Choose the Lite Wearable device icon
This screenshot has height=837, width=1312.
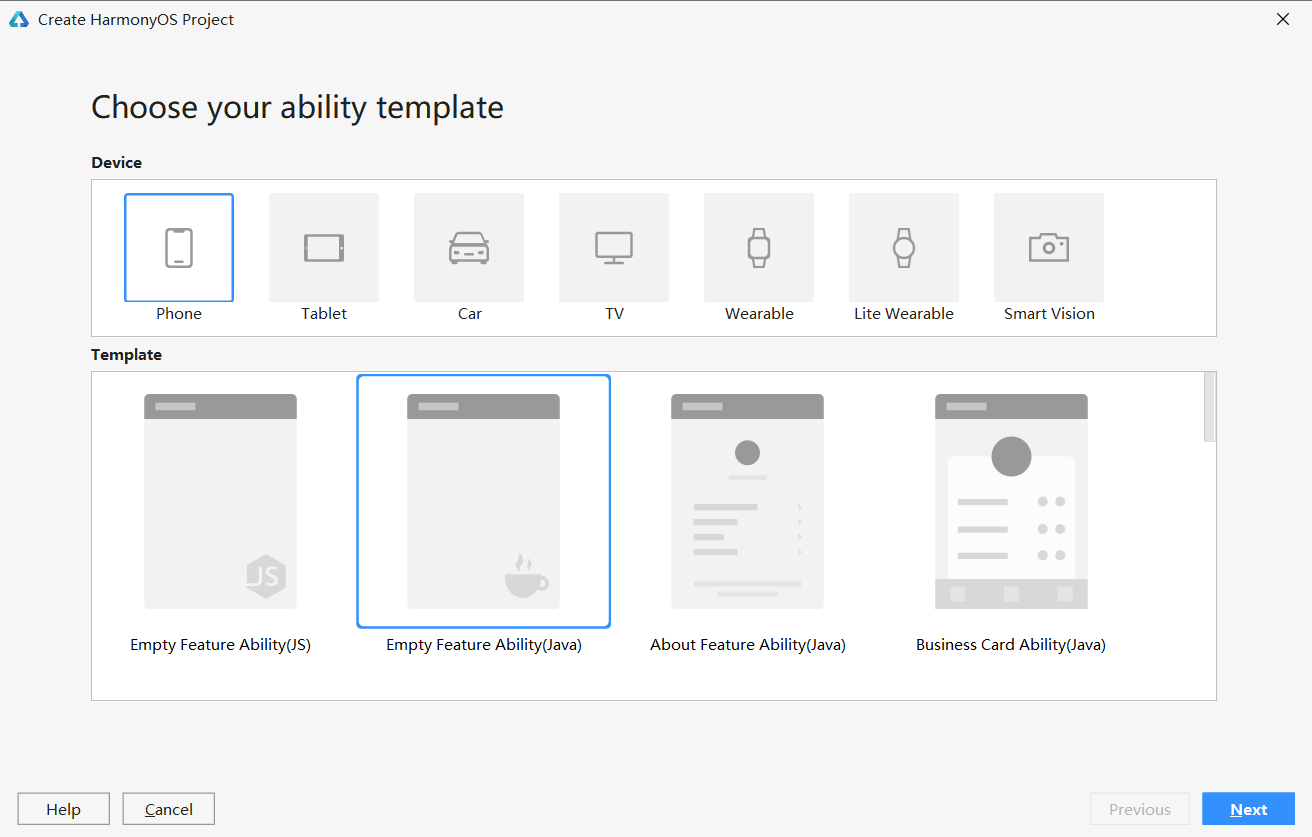pos(904,248)
